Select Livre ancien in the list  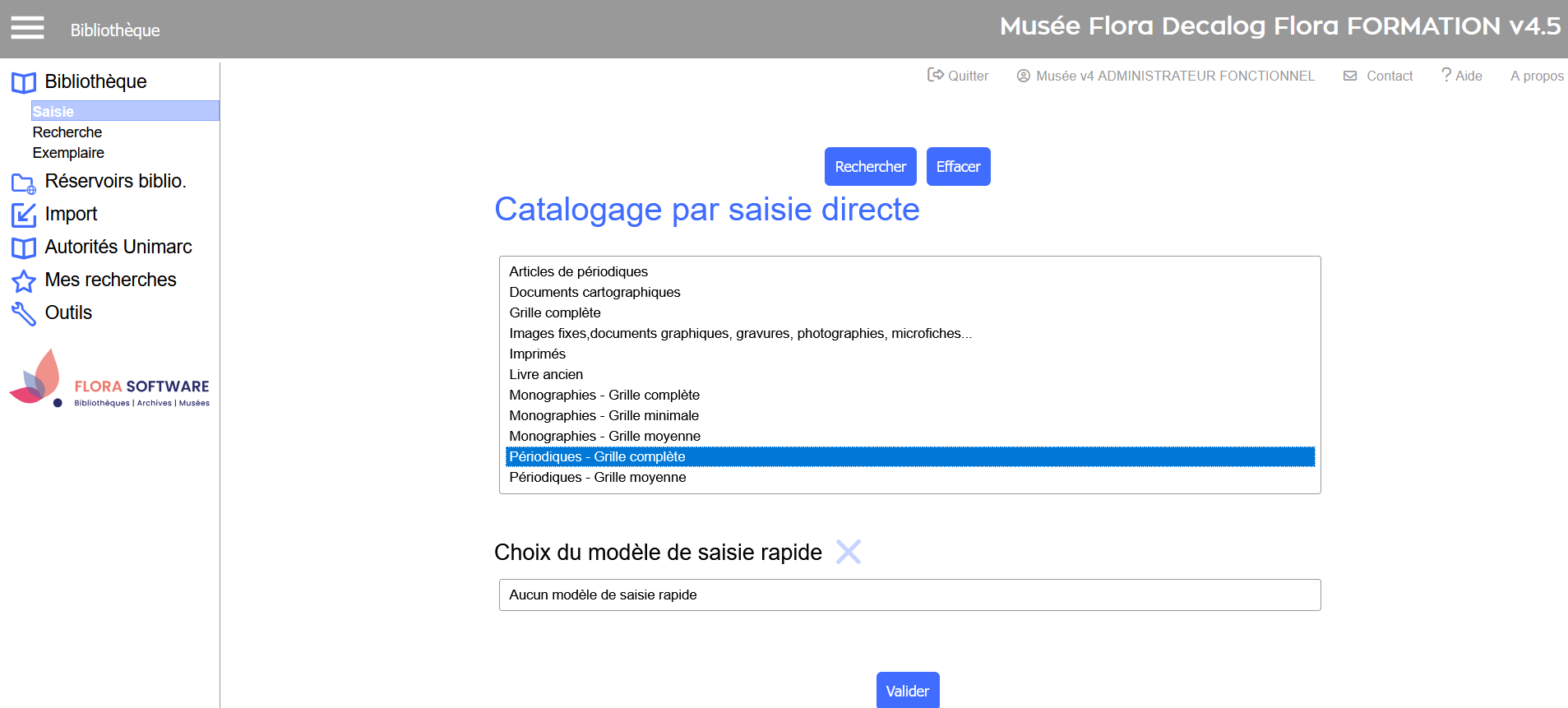tap(546, 374)
